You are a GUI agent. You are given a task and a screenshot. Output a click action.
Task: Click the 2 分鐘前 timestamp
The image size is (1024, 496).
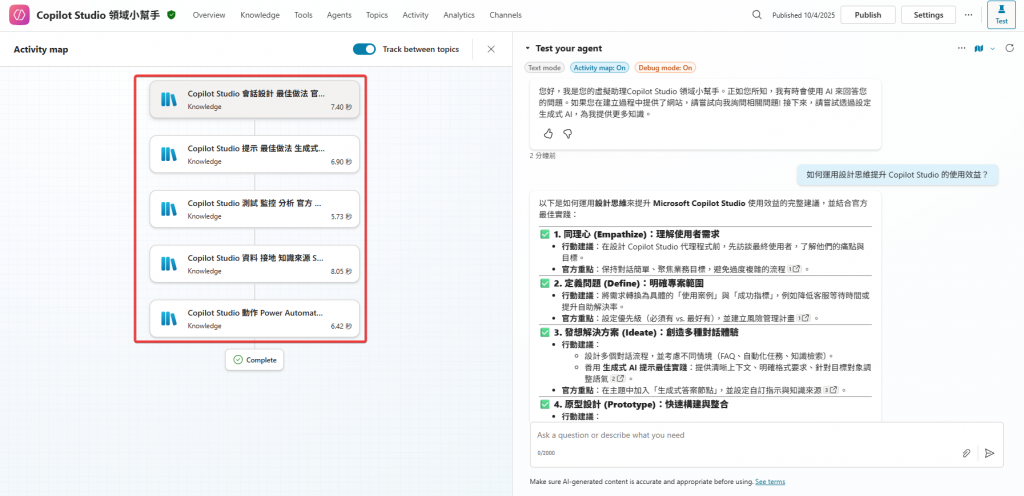click(x=543, y=156)
